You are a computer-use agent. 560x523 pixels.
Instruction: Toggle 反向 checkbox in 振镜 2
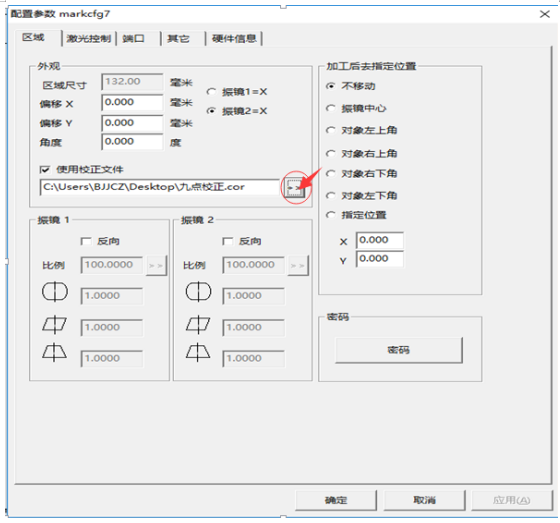coord(228,241)
